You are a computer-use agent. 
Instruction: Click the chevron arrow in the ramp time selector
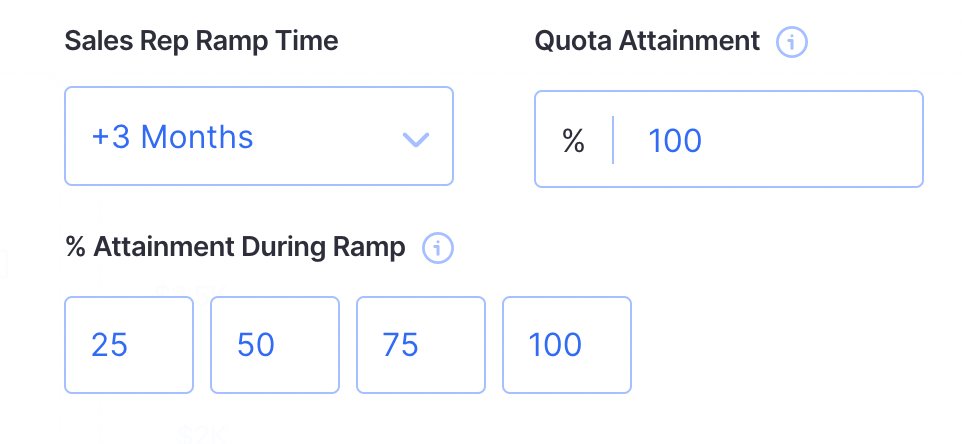click(415, 139)
